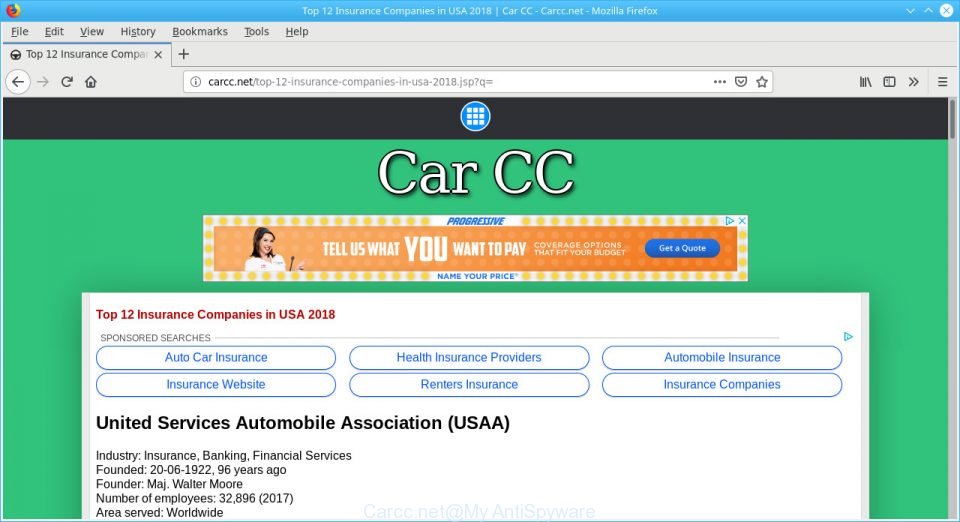Bookmark this page with star icon
Screen dimensions: 960x522
pos(762,81)
